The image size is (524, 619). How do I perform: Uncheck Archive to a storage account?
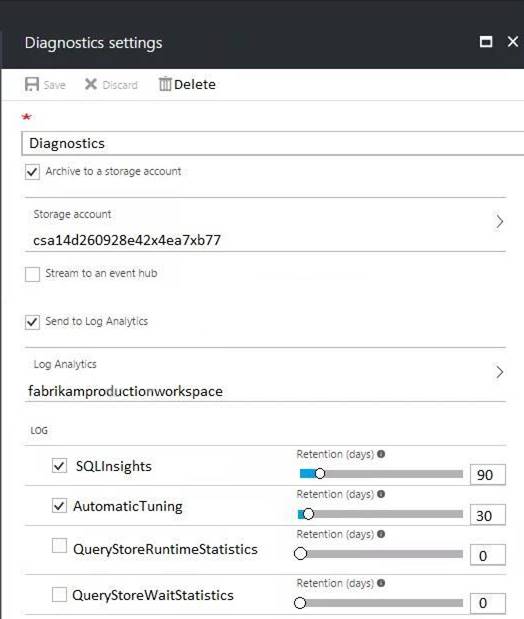coord(32,172)
